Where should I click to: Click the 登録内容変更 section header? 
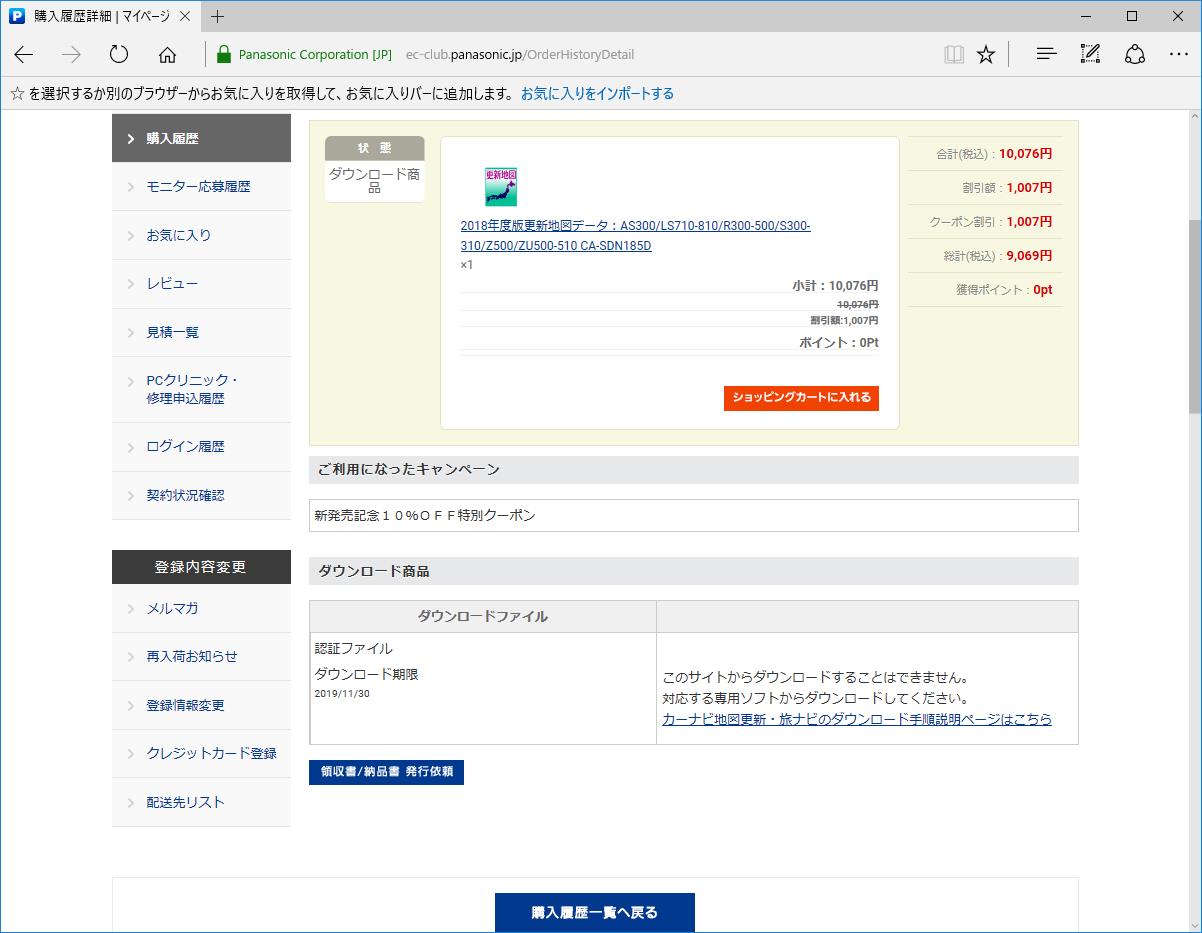click(x=201, y=567)
